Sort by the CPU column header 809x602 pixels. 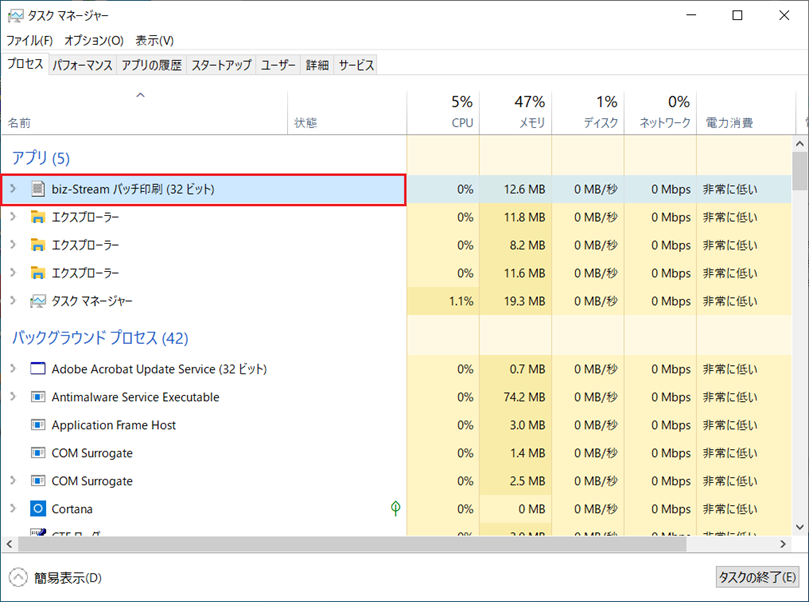[443, 112]
